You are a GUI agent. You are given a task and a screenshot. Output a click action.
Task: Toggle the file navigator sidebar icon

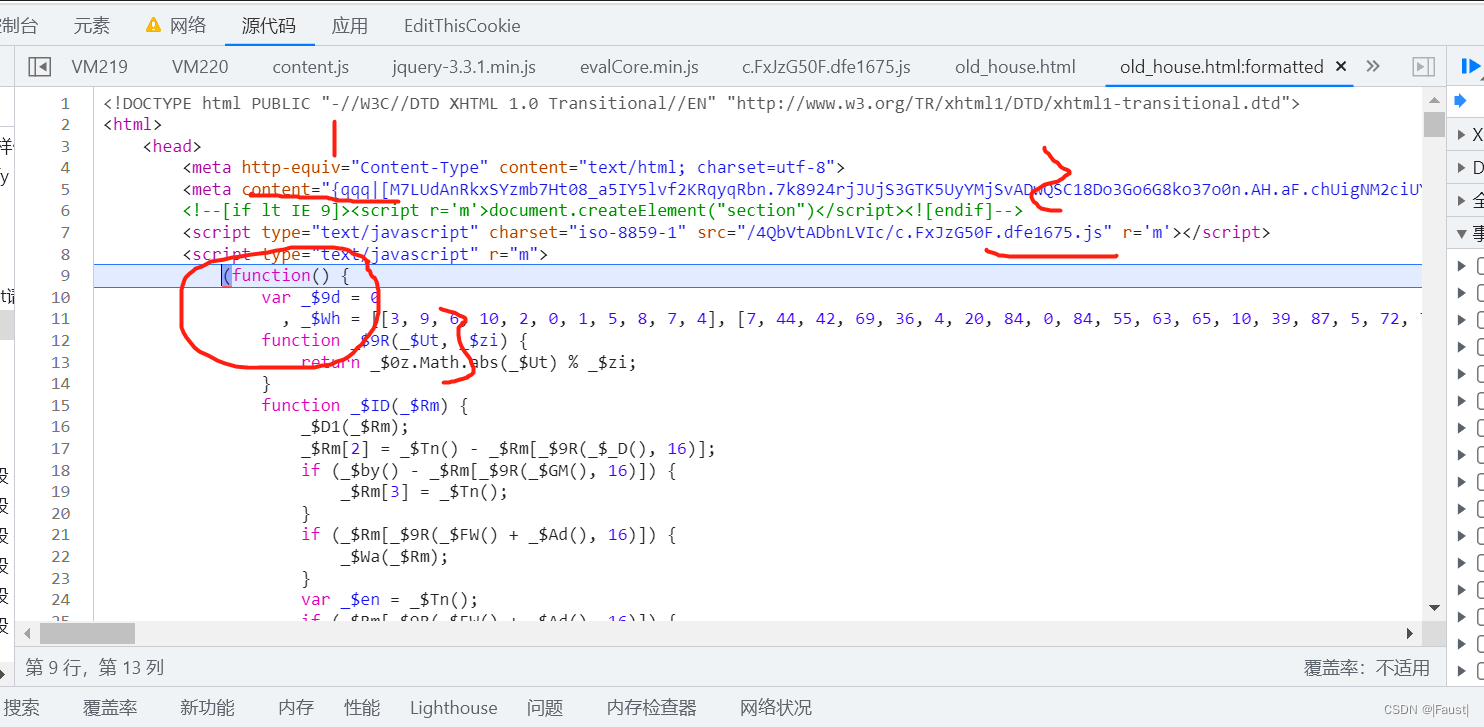(39, 67)
